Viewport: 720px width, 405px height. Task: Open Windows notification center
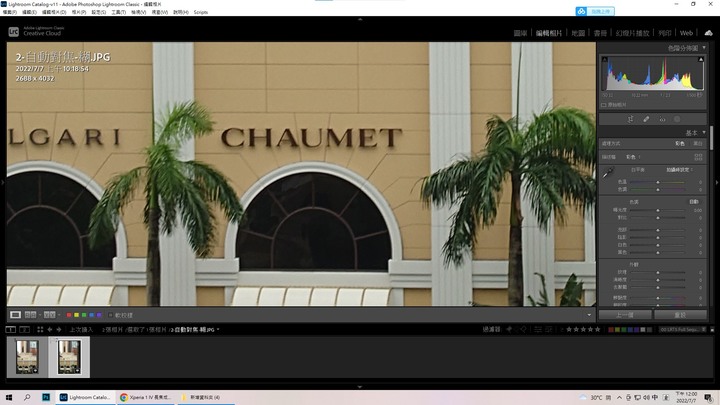(709, 397)
